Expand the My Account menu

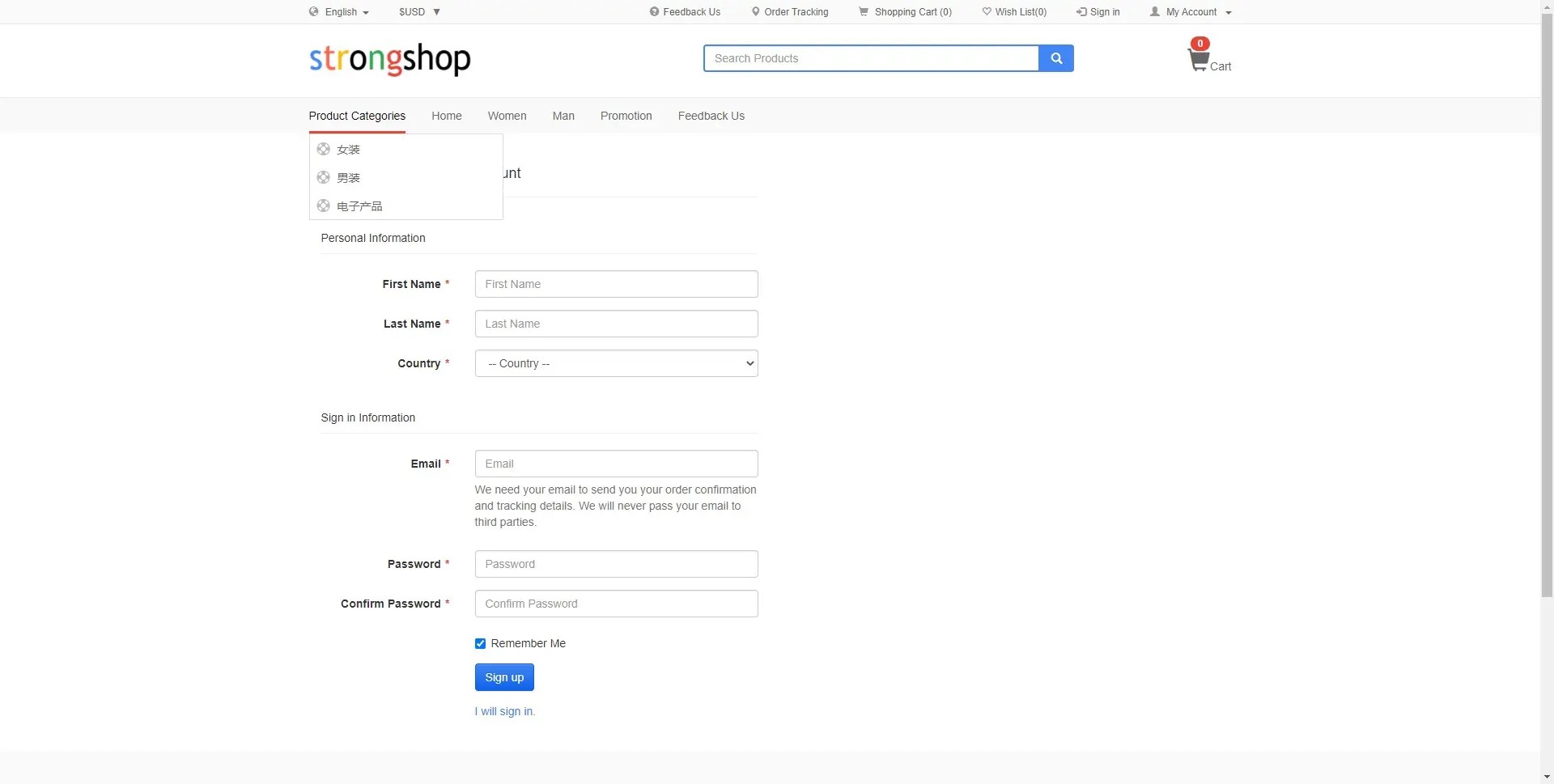click(x=1191, y=12)
